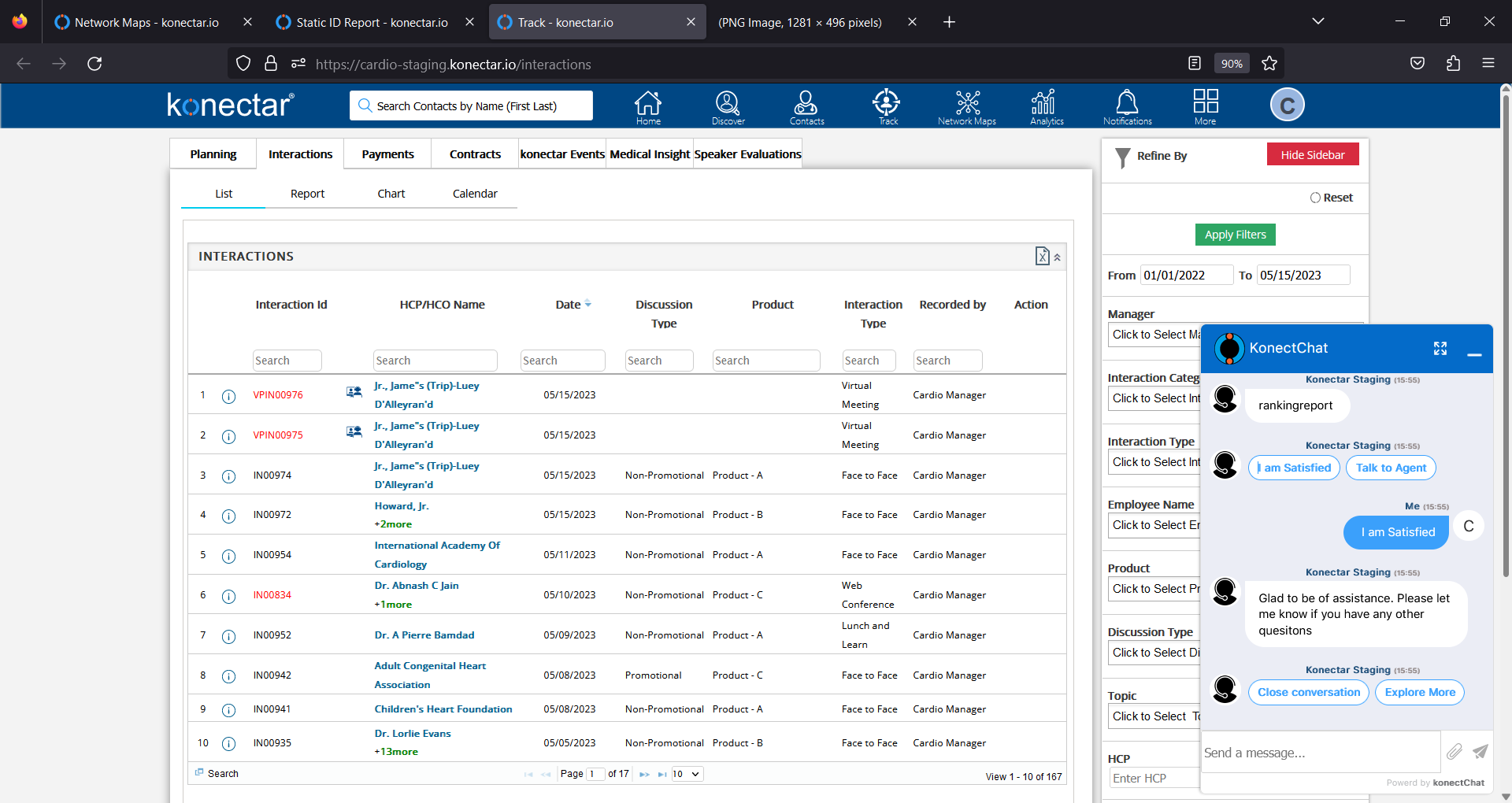Image resolution: width=1512 pixels, height=803 pixels.
Task: Export interactions to Excel icon
Action: point(1042,256)
